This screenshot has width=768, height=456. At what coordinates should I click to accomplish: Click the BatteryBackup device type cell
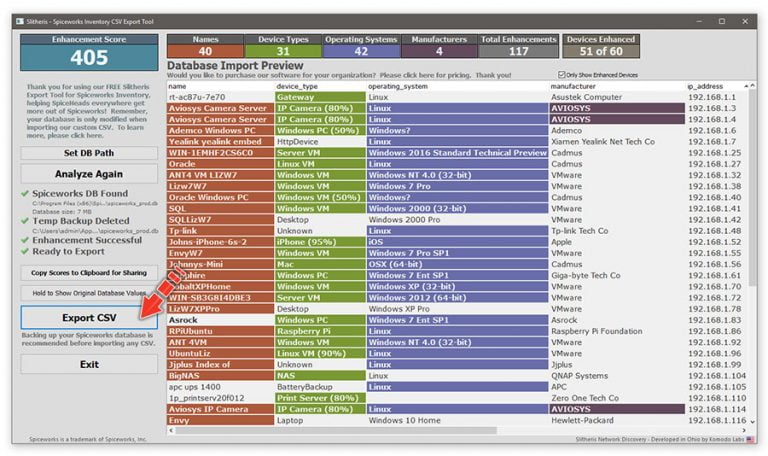pos(320,387)
